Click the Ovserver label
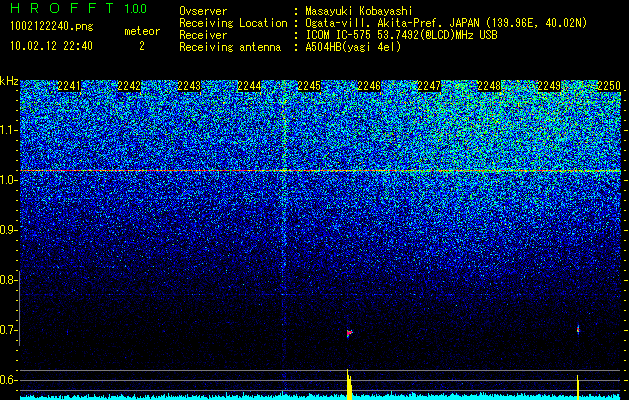This screenshot has height=400, width=629. tap(203, 11)
